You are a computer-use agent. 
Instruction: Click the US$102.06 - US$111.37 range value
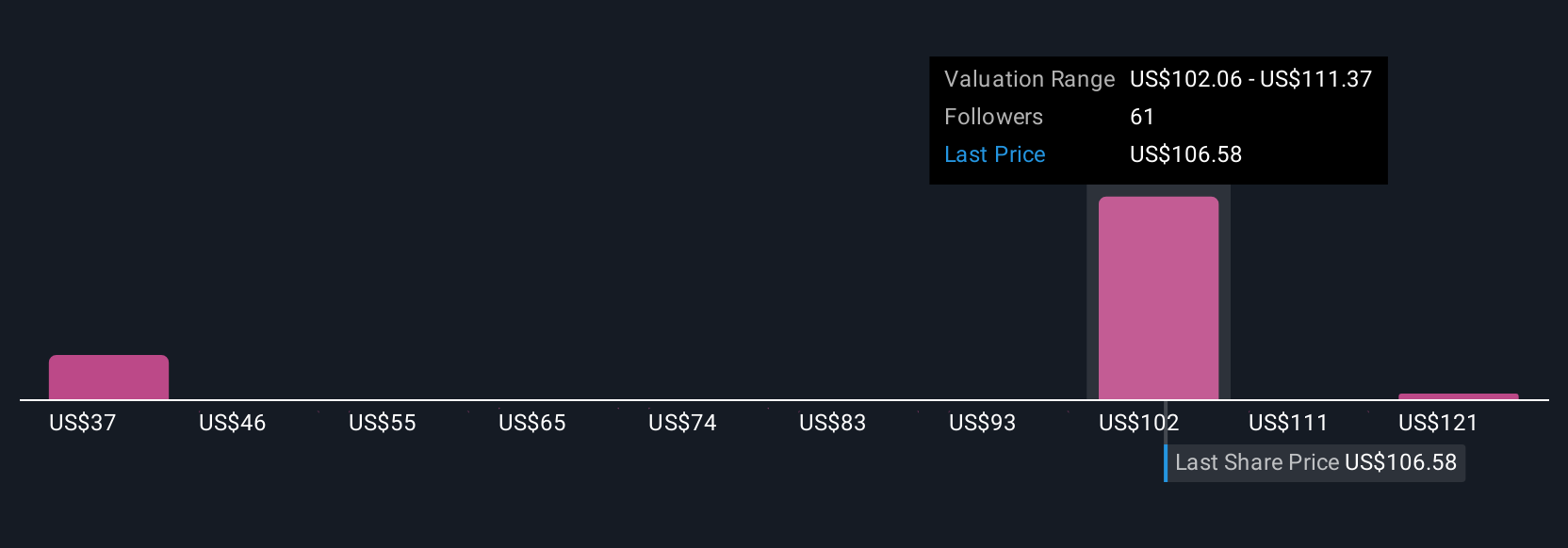click(x=1251, y=79)
